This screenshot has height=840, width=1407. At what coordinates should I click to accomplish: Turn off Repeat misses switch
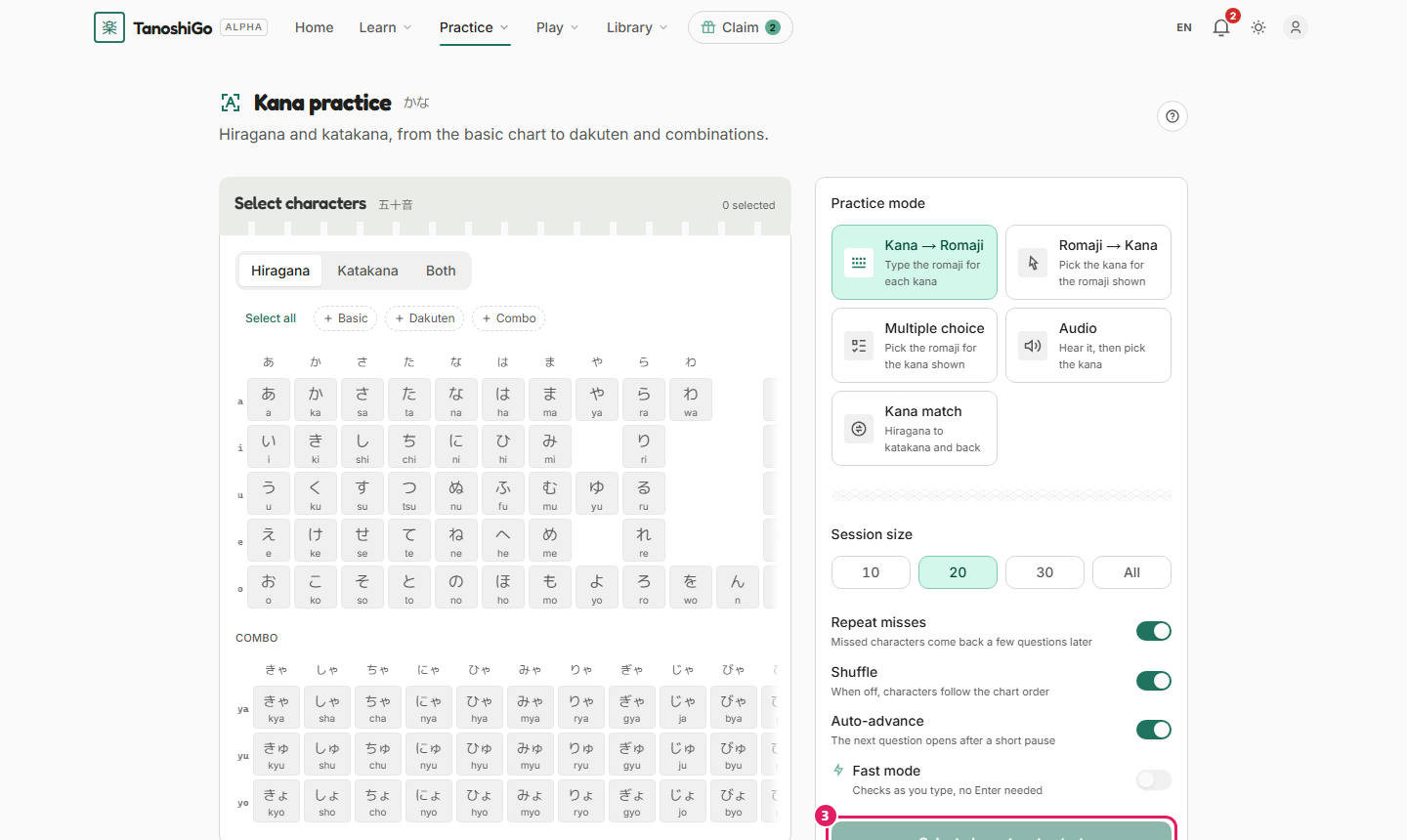tap(1154, 631)
